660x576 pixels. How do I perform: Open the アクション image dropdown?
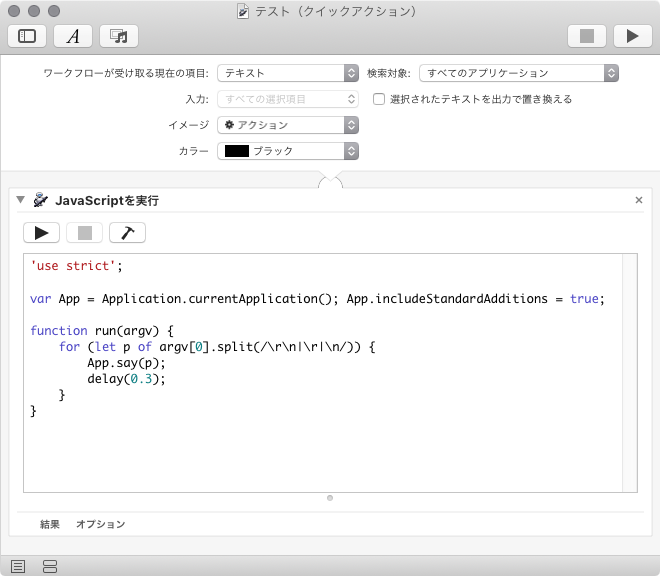pos(288,125)
